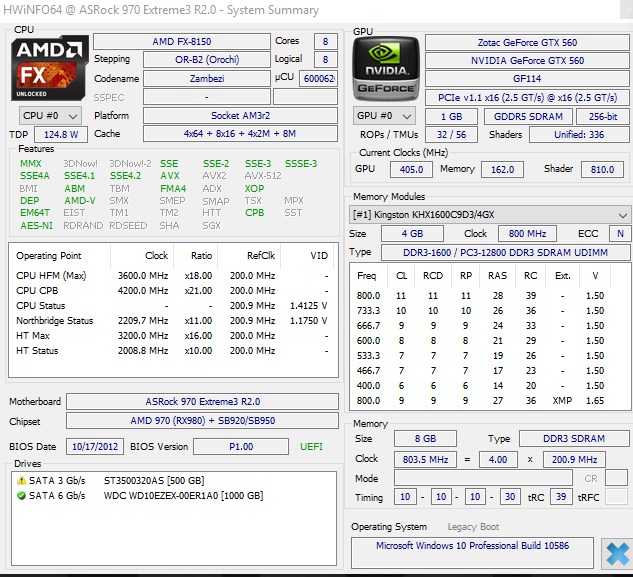The width and height of the screenshot is (633, 577).
Task: Click the TDP value 124.8 W
Action: point(61,134)
